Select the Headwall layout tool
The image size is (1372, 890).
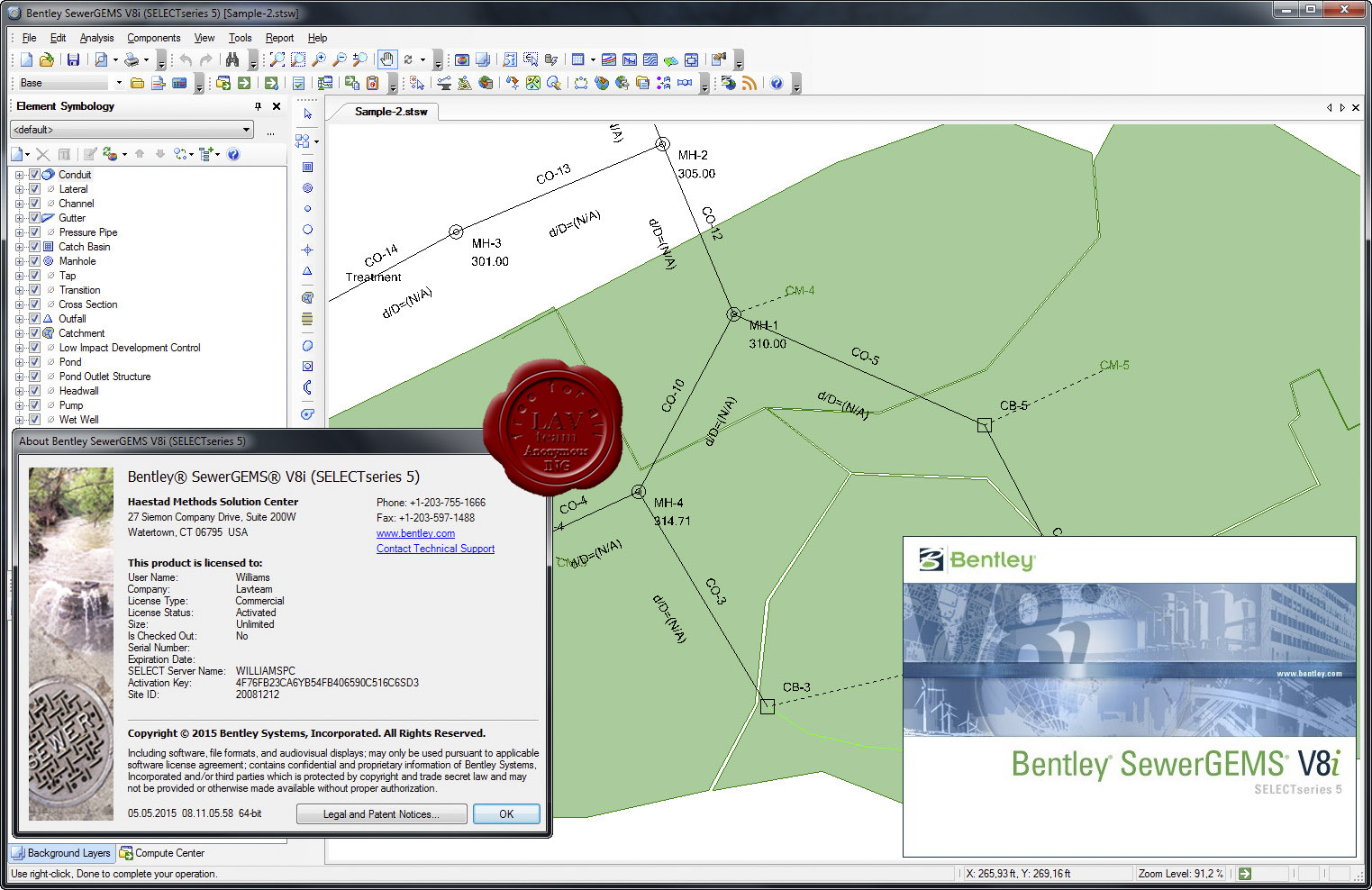pos(307,387)
